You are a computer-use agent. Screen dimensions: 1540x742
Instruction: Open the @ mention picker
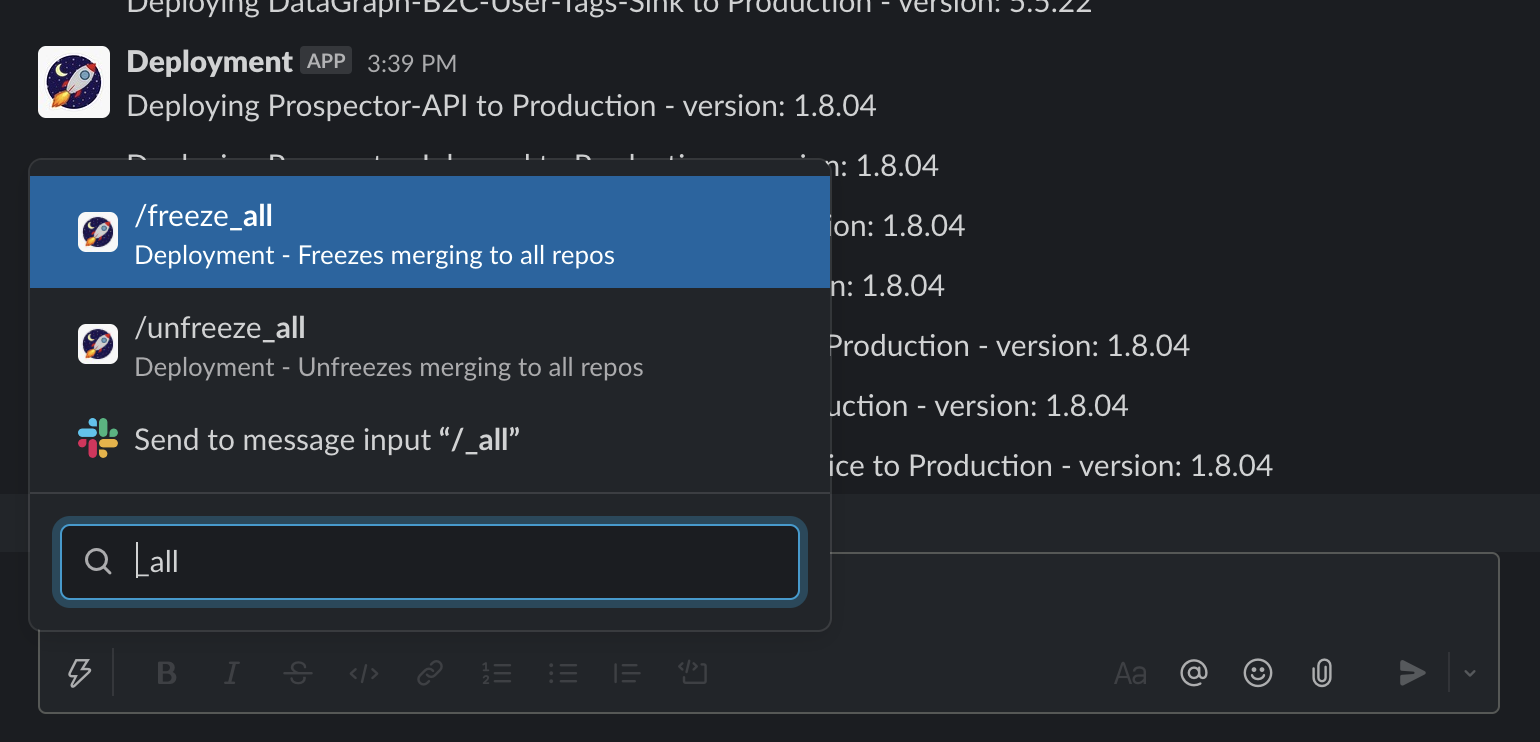1194,673
